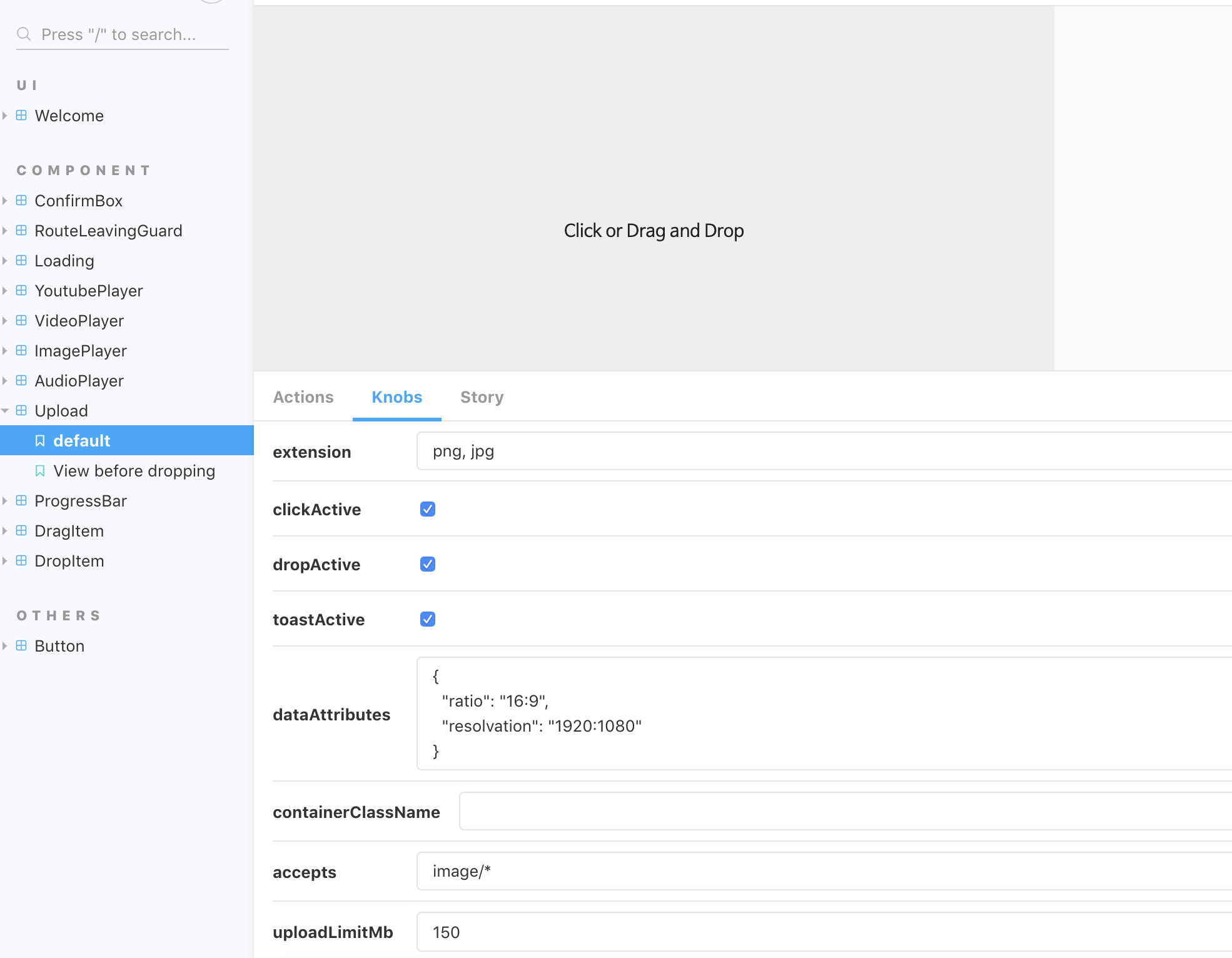1232x958 pixels.
Task: Click the Upload component grid icon
Action: pyautogui.click(x=21, y=410)
